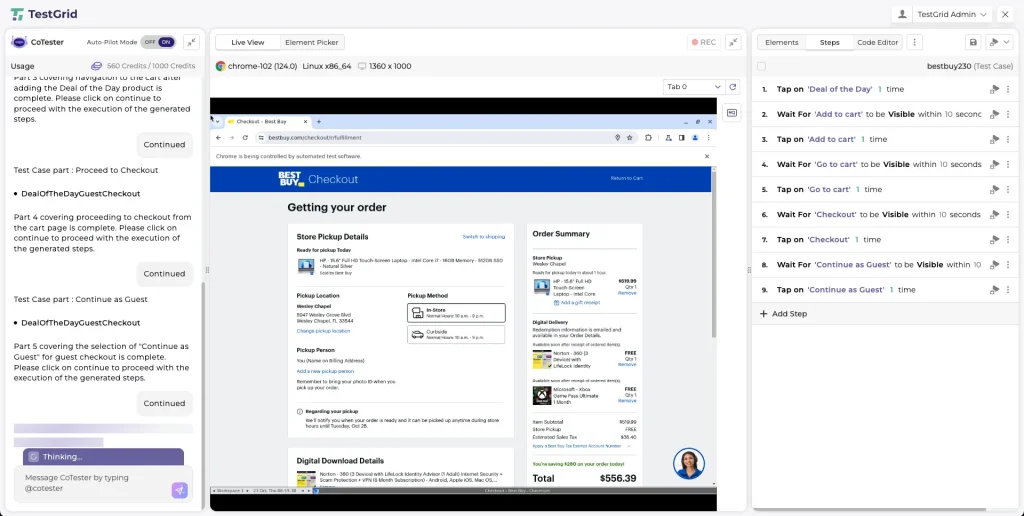This screenshot has width=1024, height=516.
Task: Open the Code Editor tab
Action: pos(877,42)
